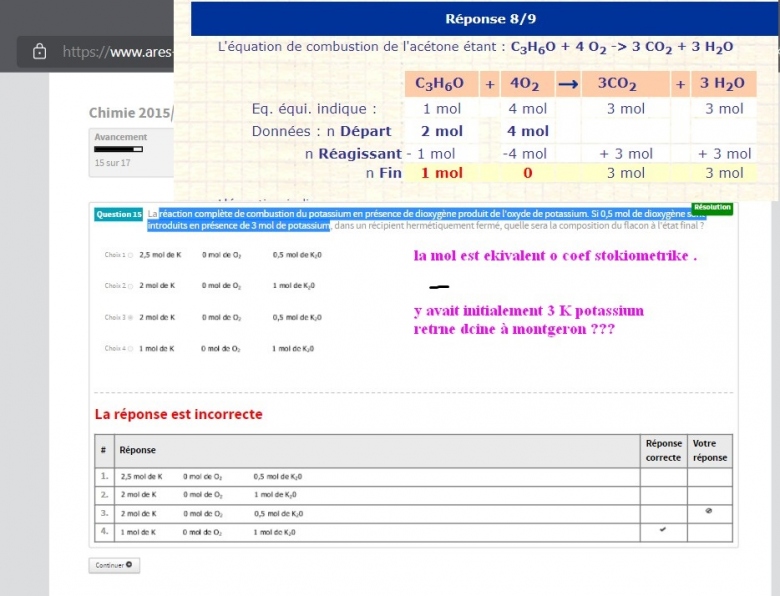Click the green Résolution button
780x596 pixels.
coord(712,207)
